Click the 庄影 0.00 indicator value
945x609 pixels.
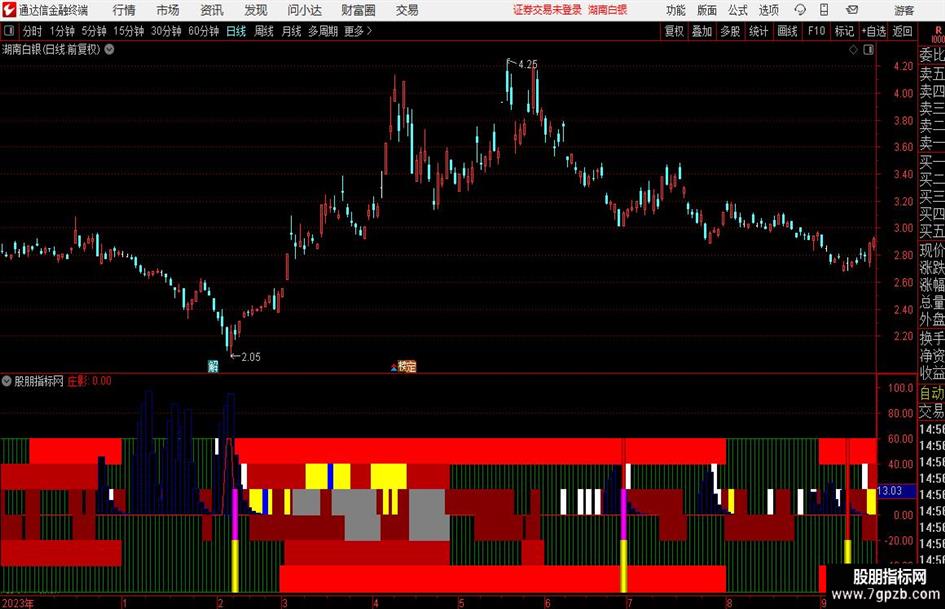click(89, 381)
